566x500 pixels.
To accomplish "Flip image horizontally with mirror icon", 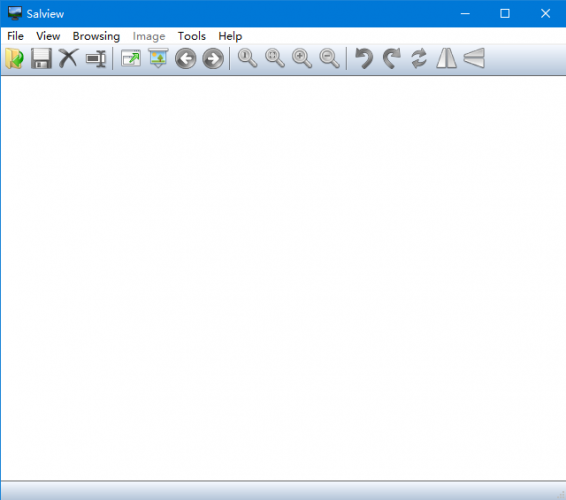I will point(447,58).
